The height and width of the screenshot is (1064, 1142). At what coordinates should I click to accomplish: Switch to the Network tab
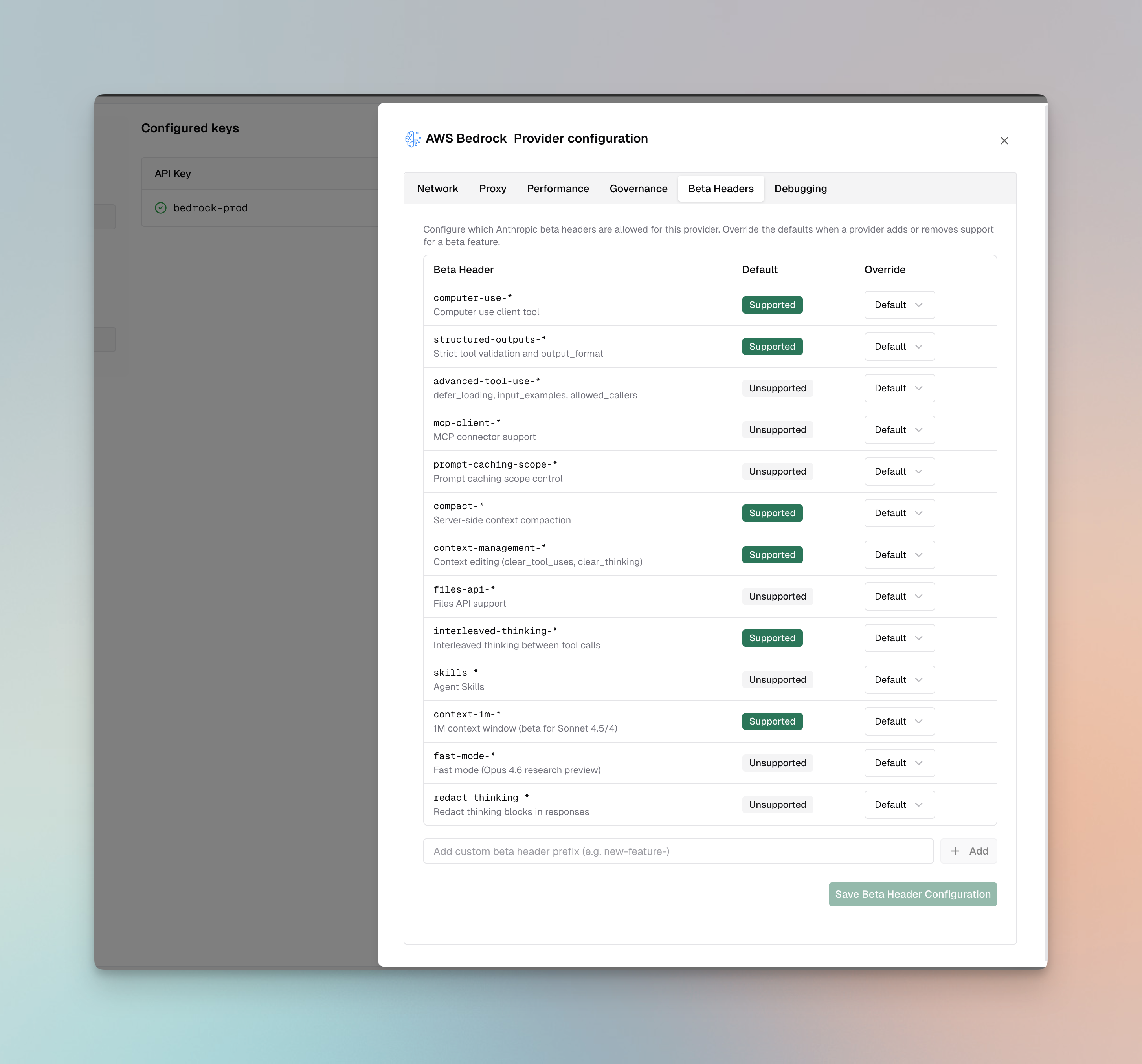437,188
